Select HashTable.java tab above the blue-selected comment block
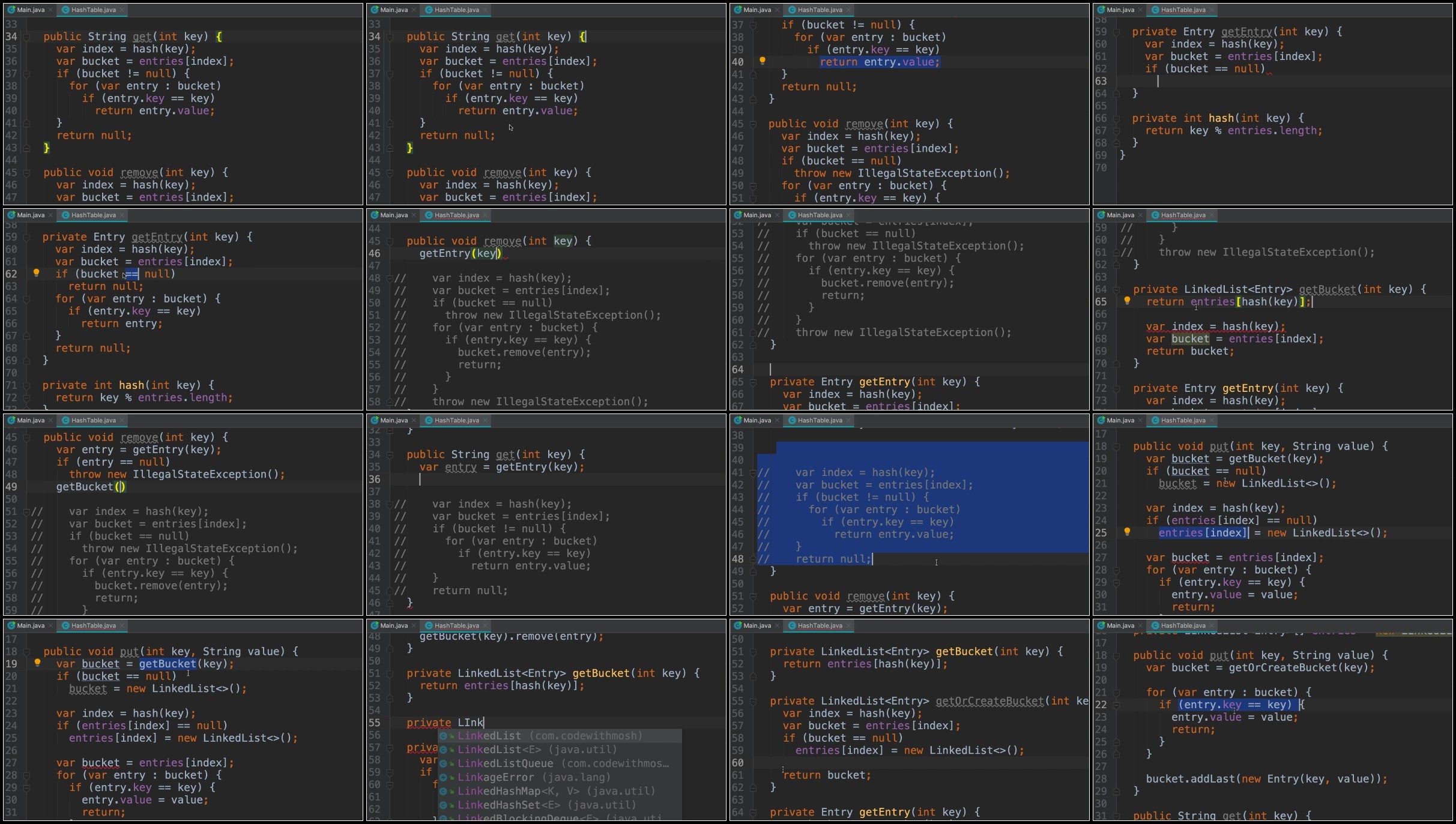 (820, 420)
